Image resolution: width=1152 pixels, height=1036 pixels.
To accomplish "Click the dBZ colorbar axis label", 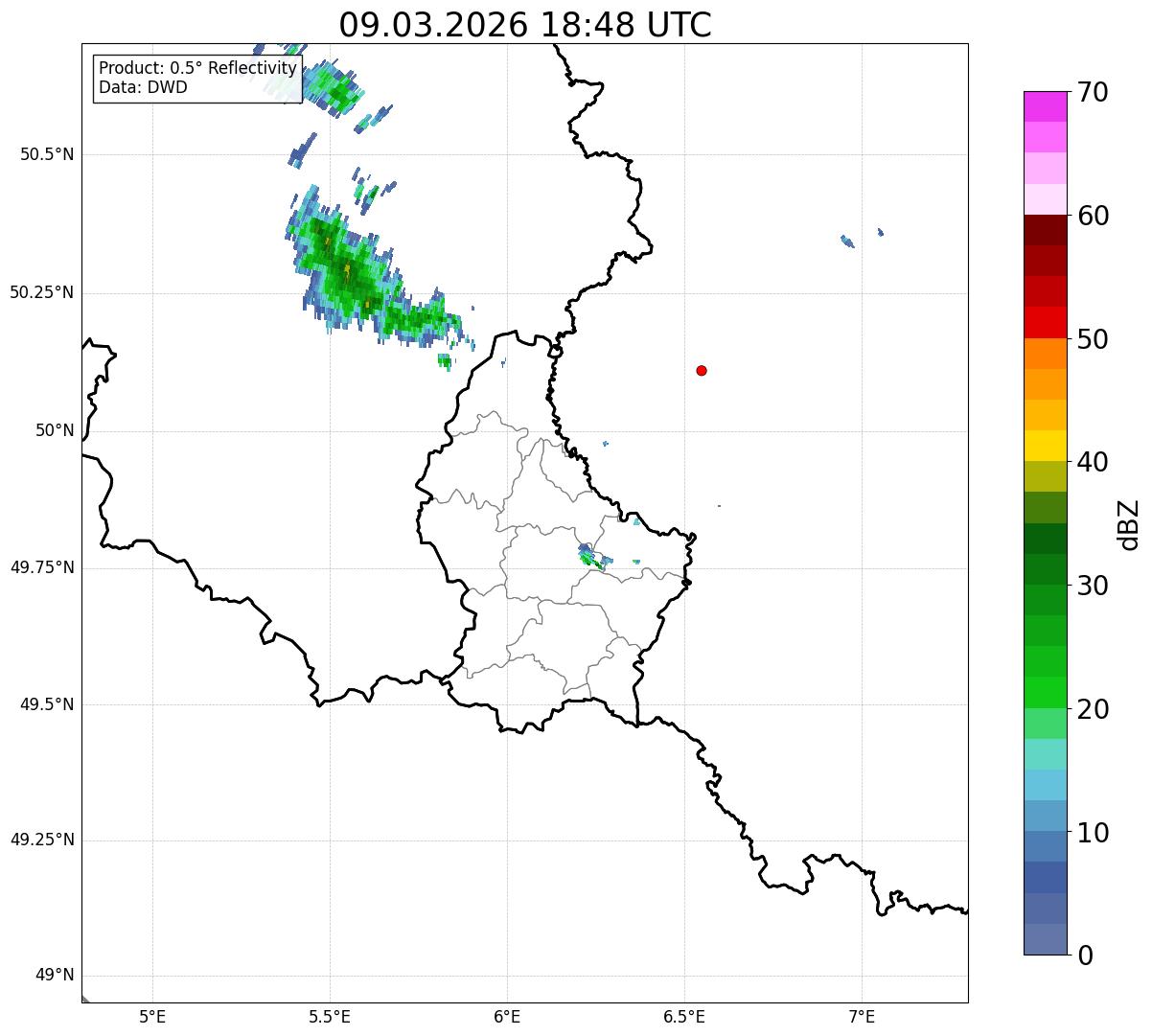I will (x=1129, y=524).
